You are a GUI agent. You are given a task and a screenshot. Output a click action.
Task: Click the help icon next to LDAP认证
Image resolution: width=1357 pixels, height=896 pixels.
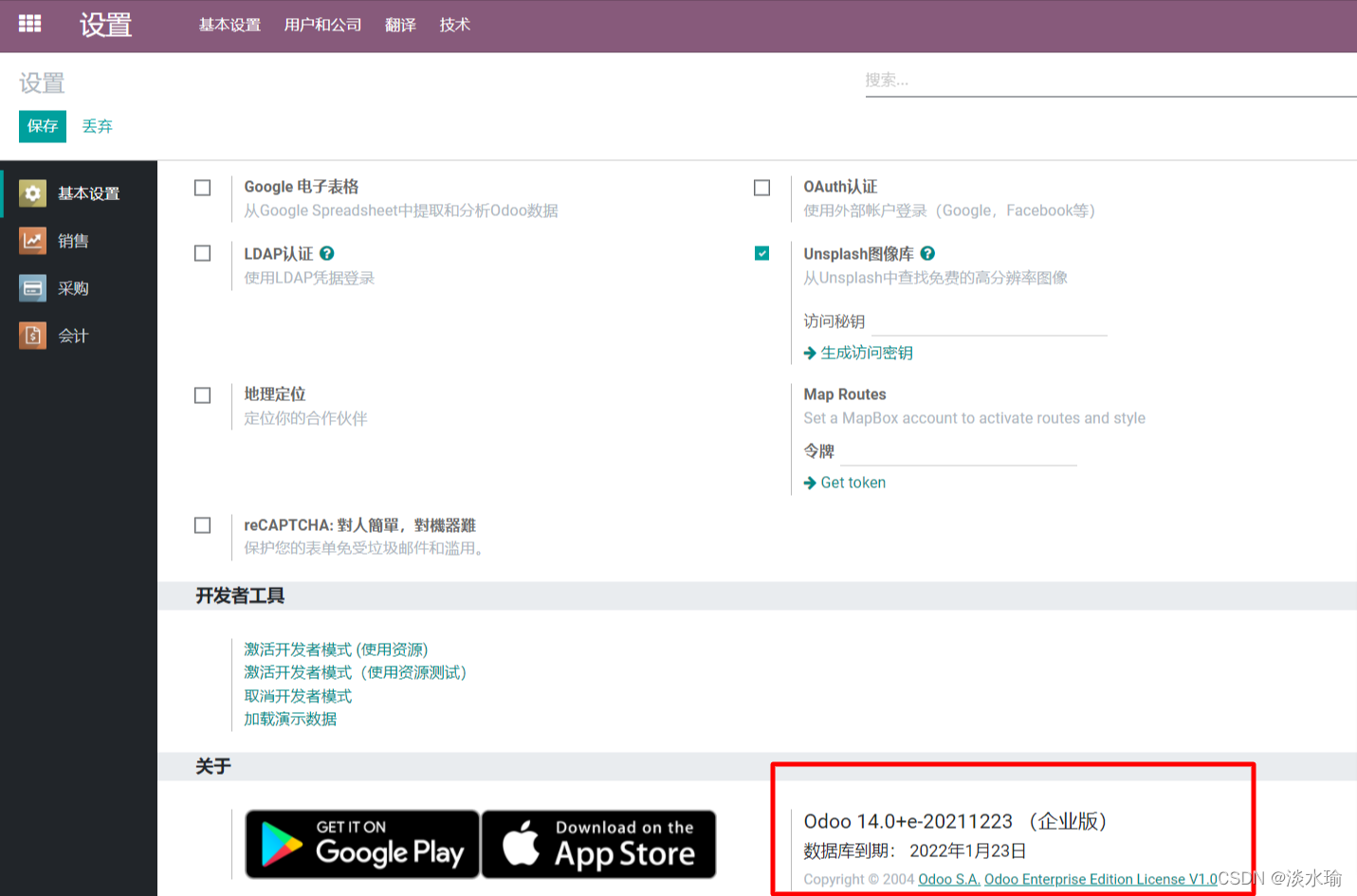(x=327, y=253)
